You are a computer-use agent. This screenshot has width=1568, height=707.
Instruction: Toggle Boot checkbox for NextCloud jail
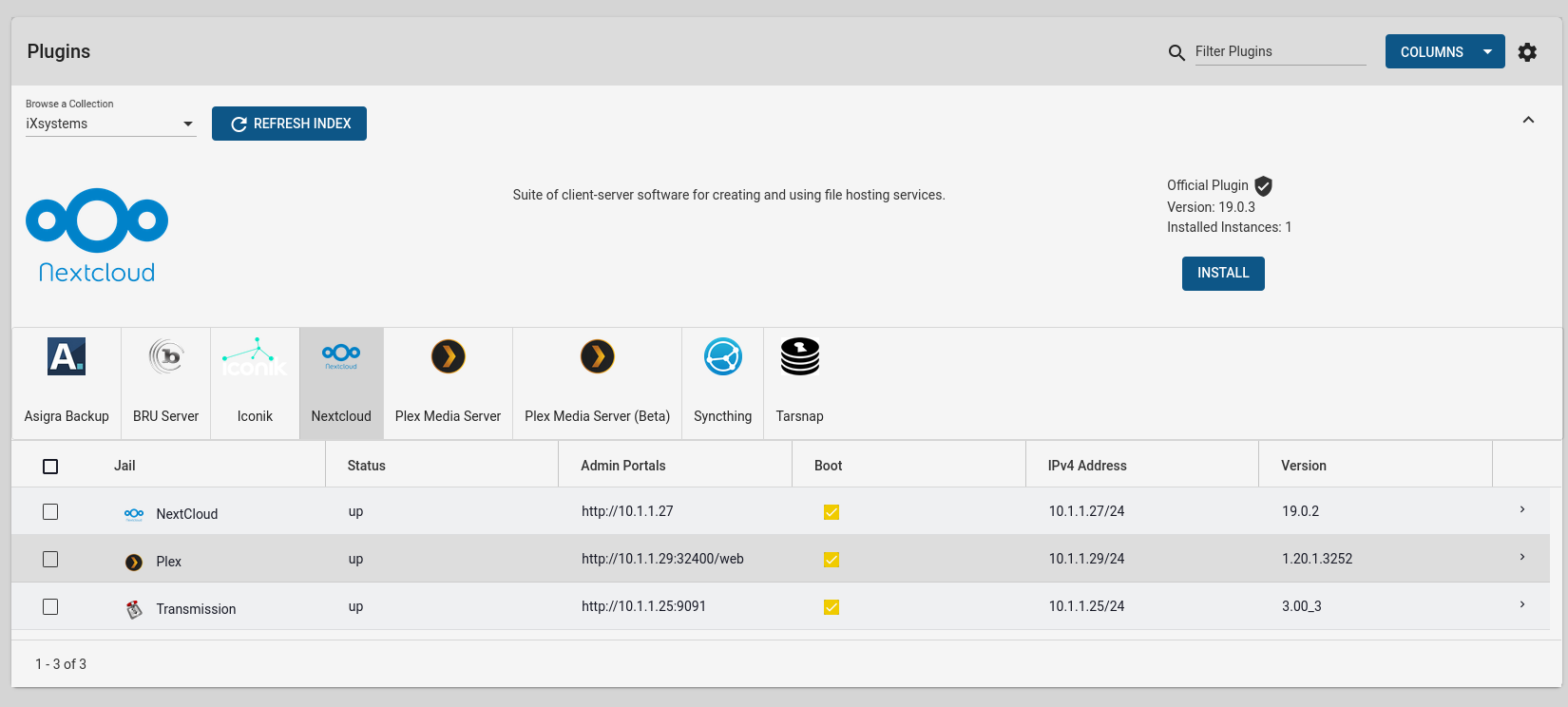pos(832,512)
